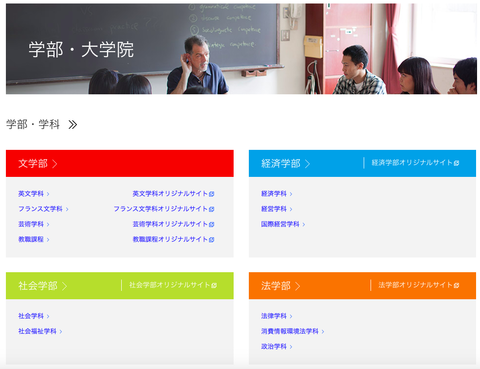Click the arrow after 消費情報環境法学科
Screen dimensions: 480x369
click(323, 332)
